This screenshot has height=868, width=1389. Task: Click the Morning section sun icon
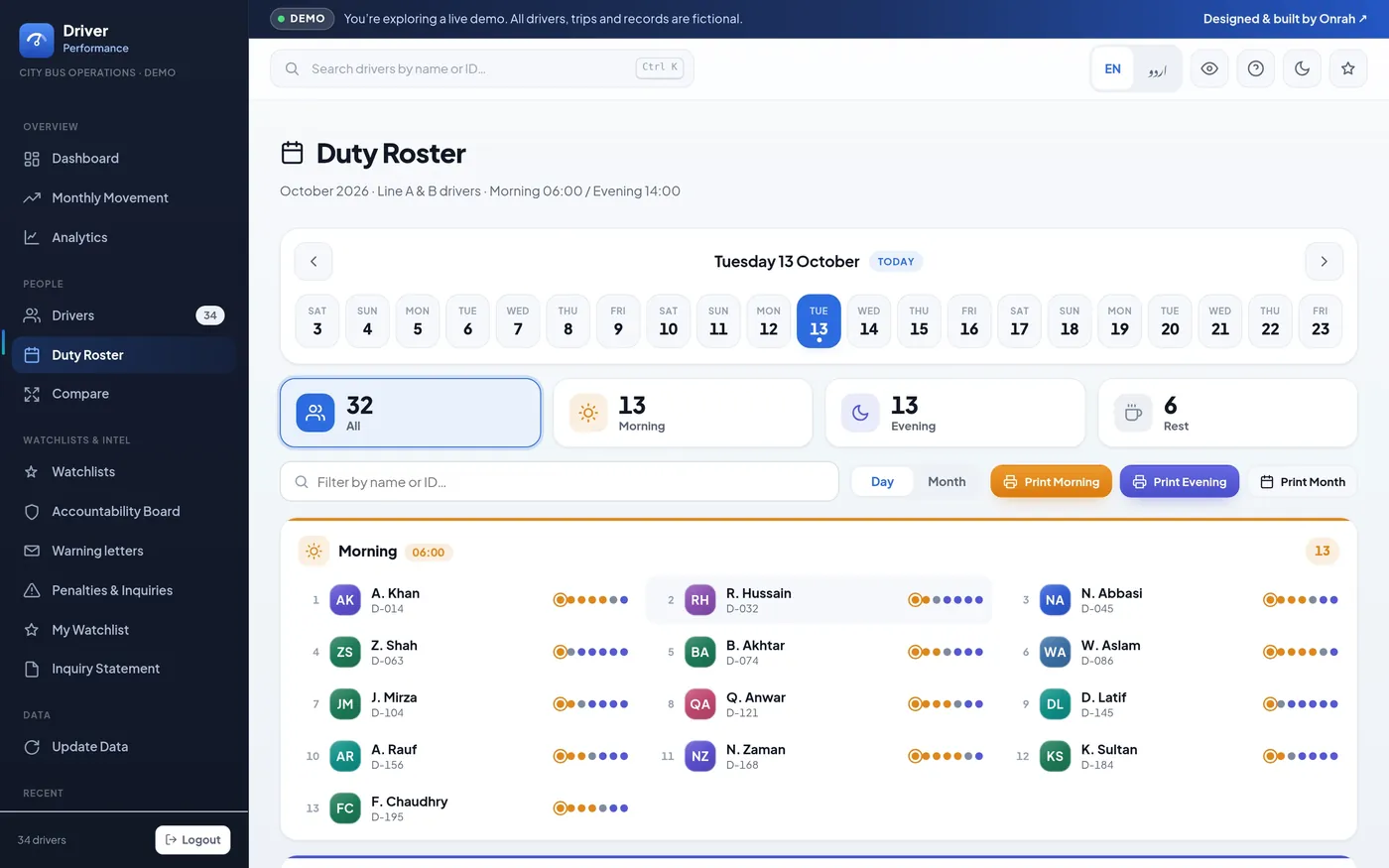click(314, 552)
